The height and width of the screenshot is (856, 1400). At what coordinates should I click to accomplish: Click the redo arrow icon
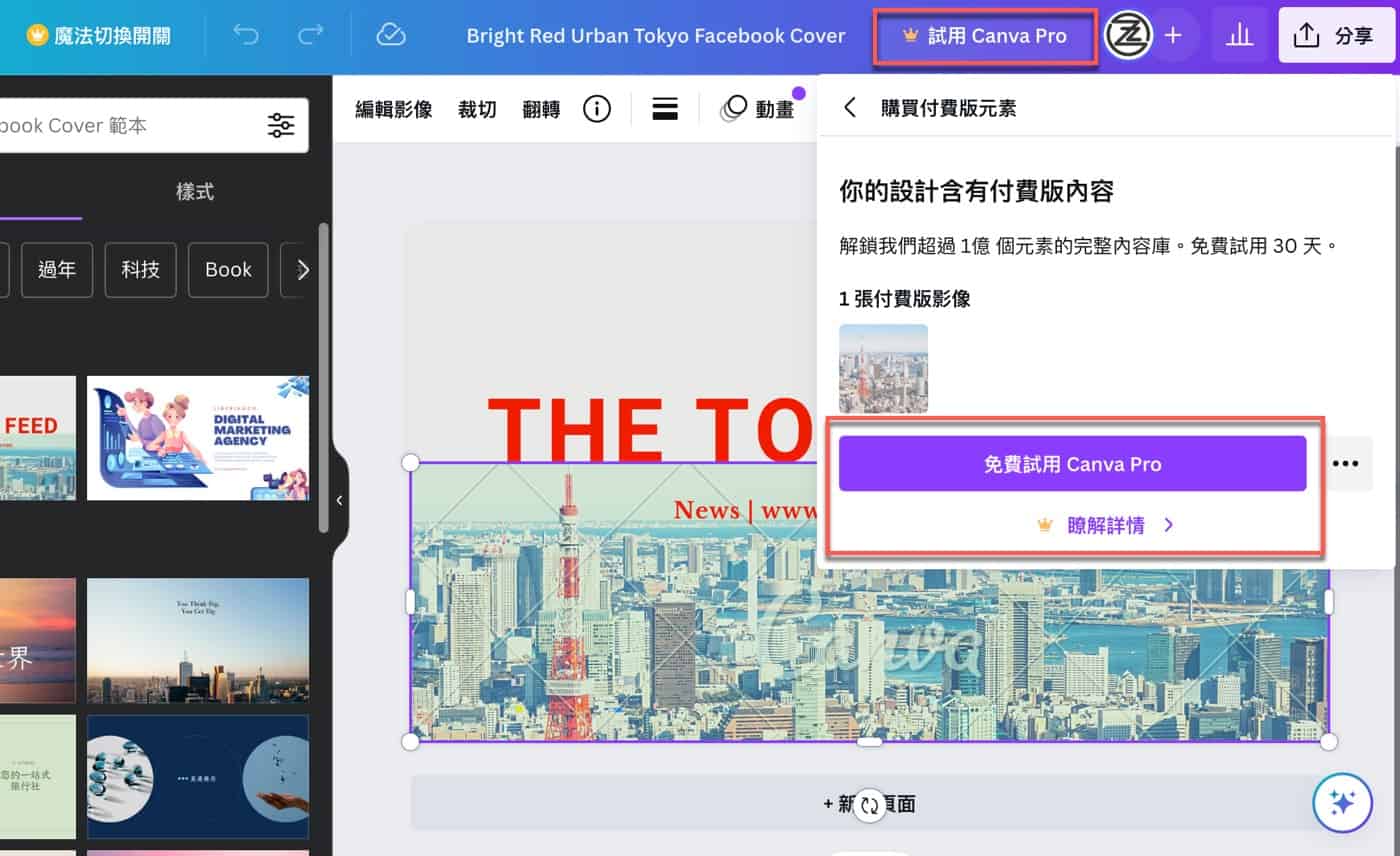point(310,36)
